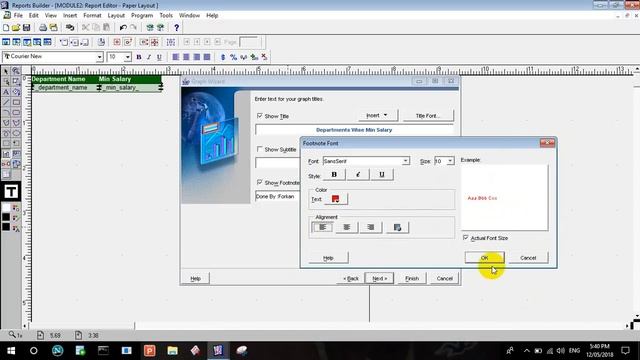The height and width of the screenshot is (360, 640).
Task: Open a file with the folder icon
Action: click(x=16, y=28)
